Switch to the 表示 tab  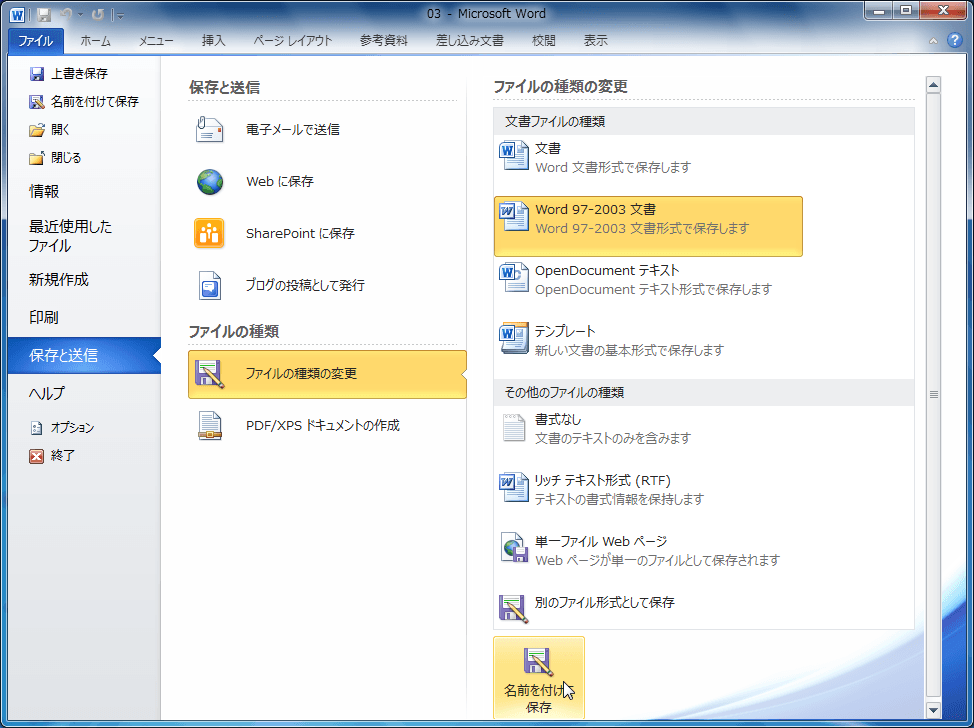click(595, 41)
